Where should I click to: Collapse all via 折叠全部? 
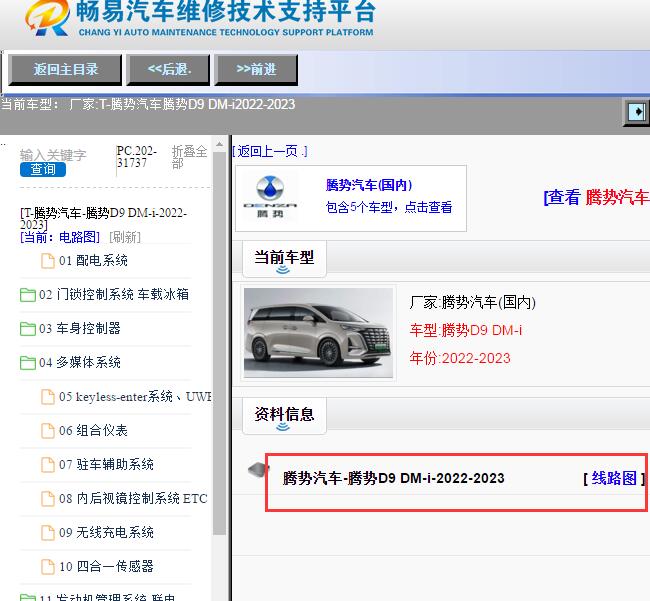point(189,157)
